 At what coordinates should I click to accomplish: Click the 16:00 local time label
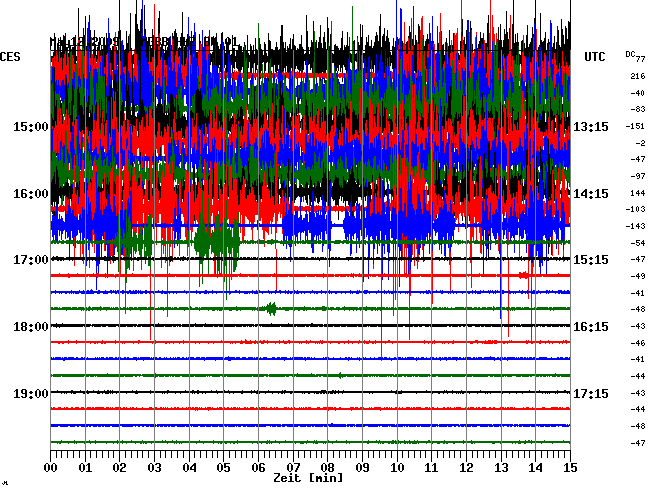click(x=31, y=194)
